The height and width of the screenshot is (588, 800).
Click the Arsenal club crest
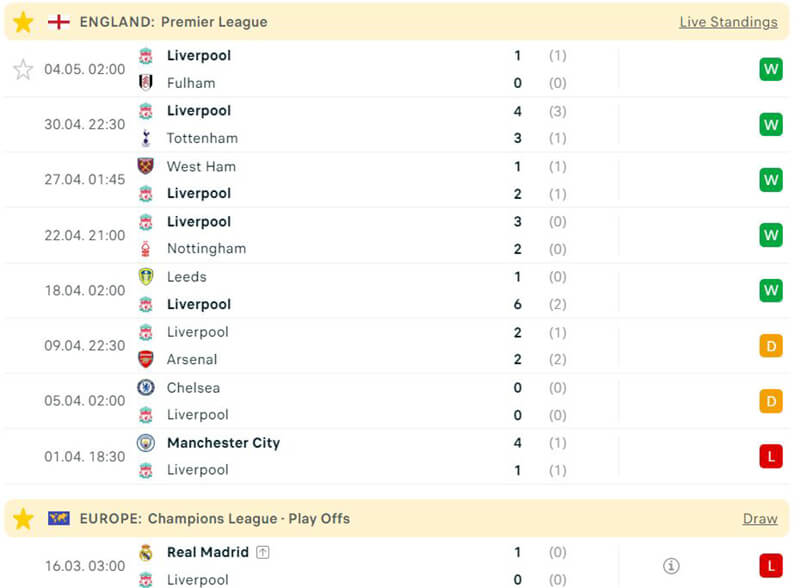point(146,359)
